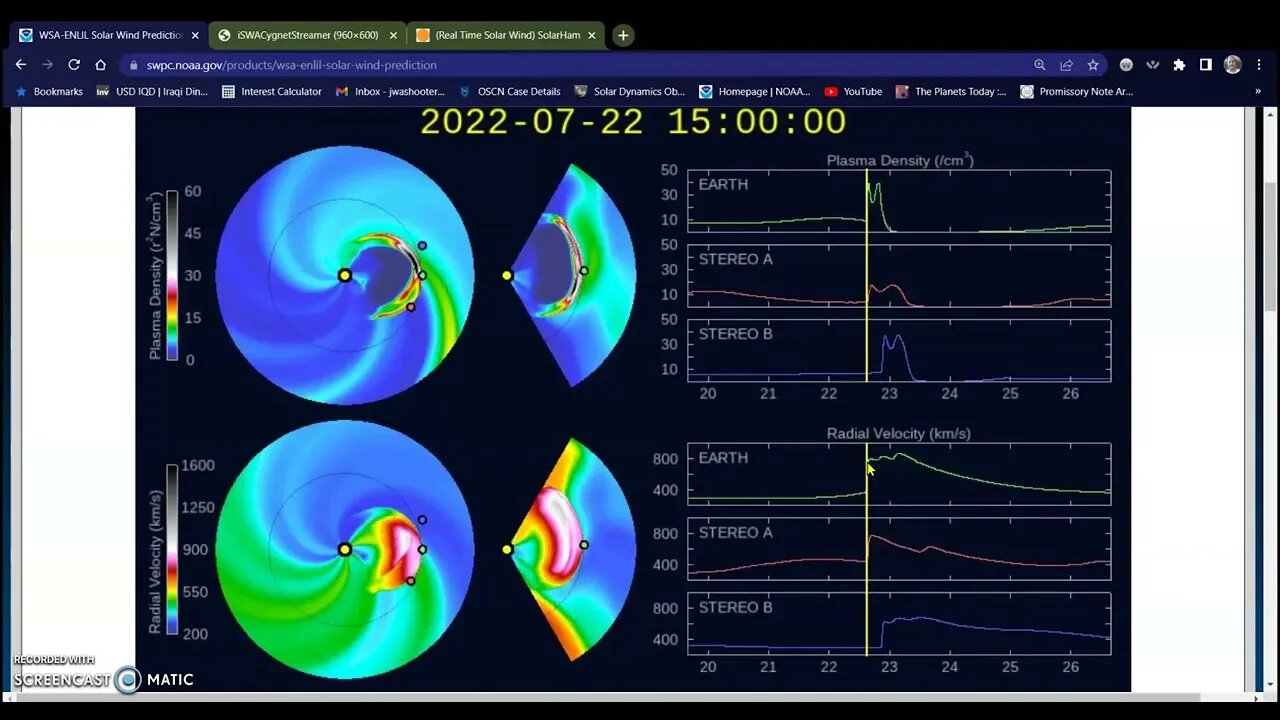Open the Bookmarks folder in bookmarks bar
Screen dimensions: 1280x720
tap(49, 91)
